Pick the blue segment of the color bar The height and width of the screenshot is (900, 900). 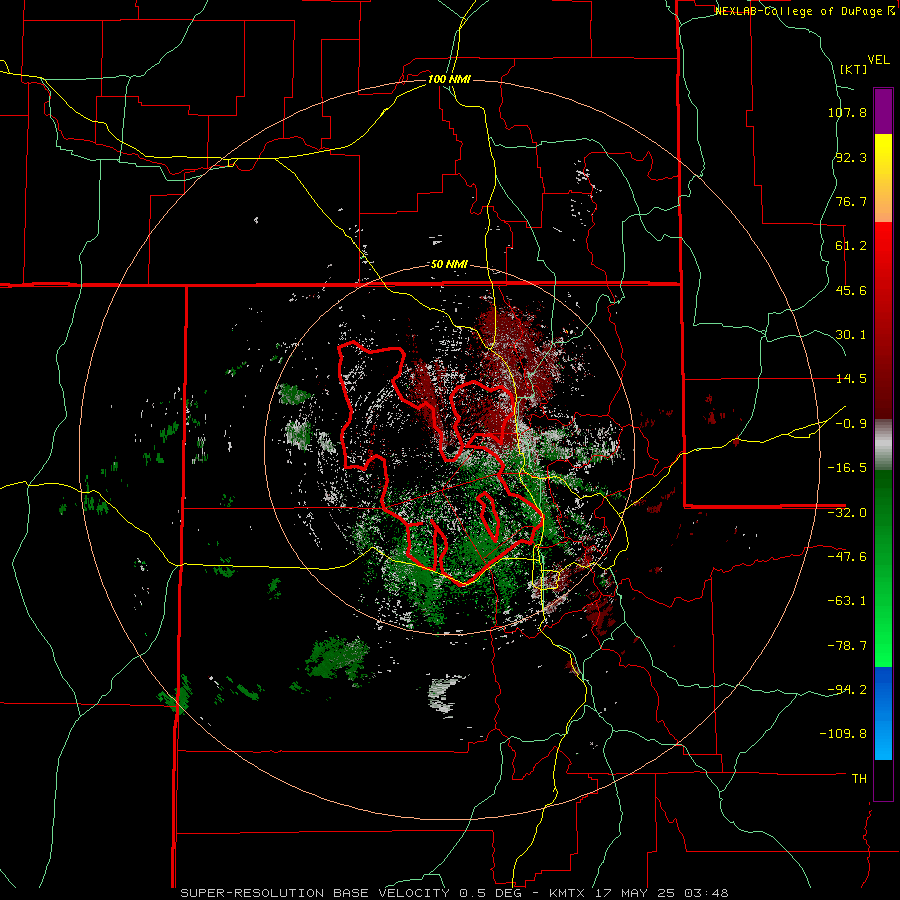883,713
